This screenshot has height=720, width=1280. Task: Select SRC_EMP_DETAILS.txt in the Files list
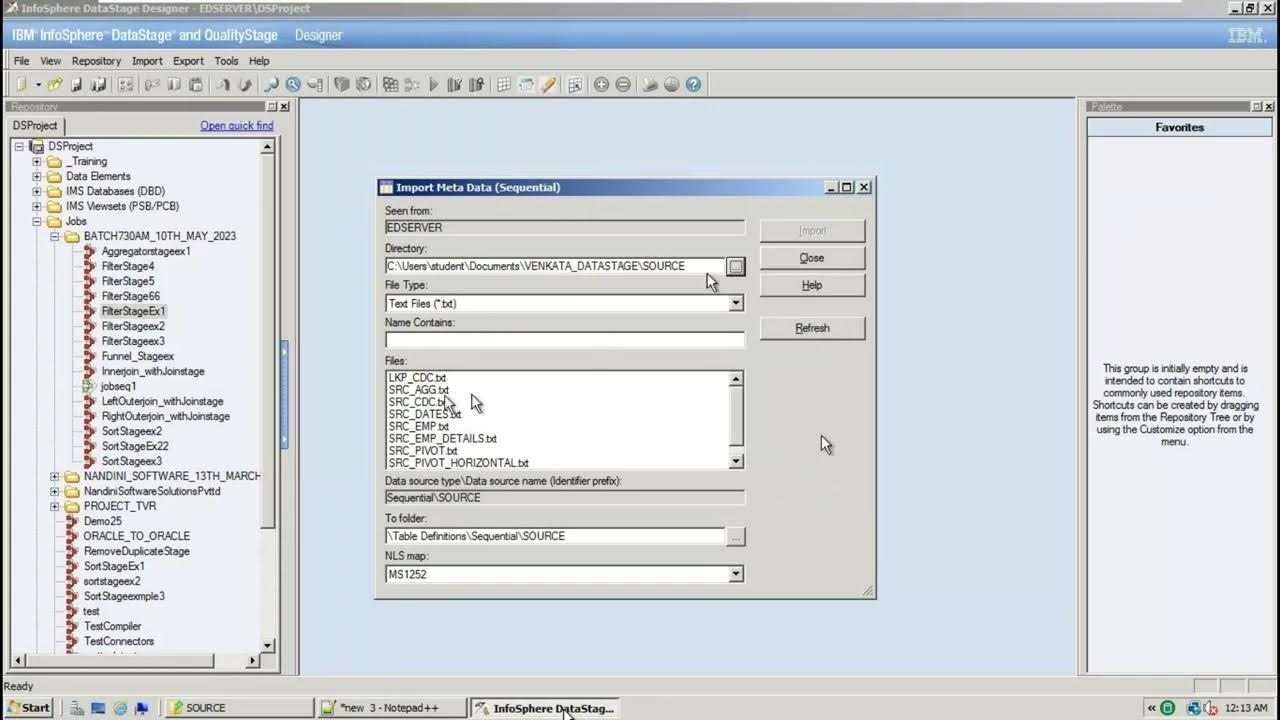[x=442, y=438]
